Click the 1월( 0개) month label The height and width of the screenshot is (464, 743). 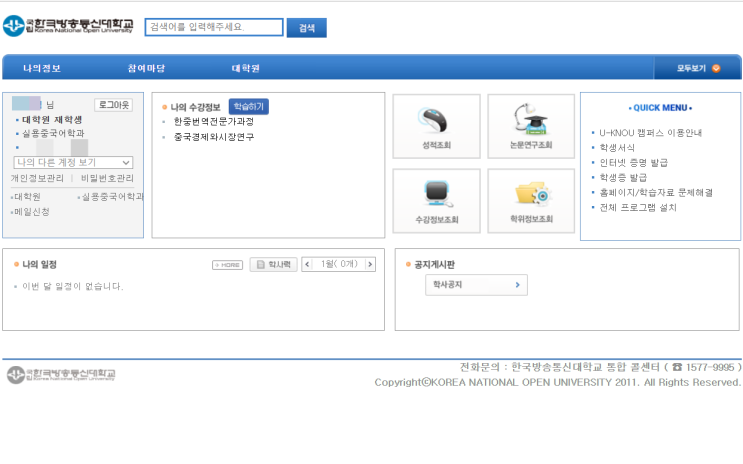(339, 264)
